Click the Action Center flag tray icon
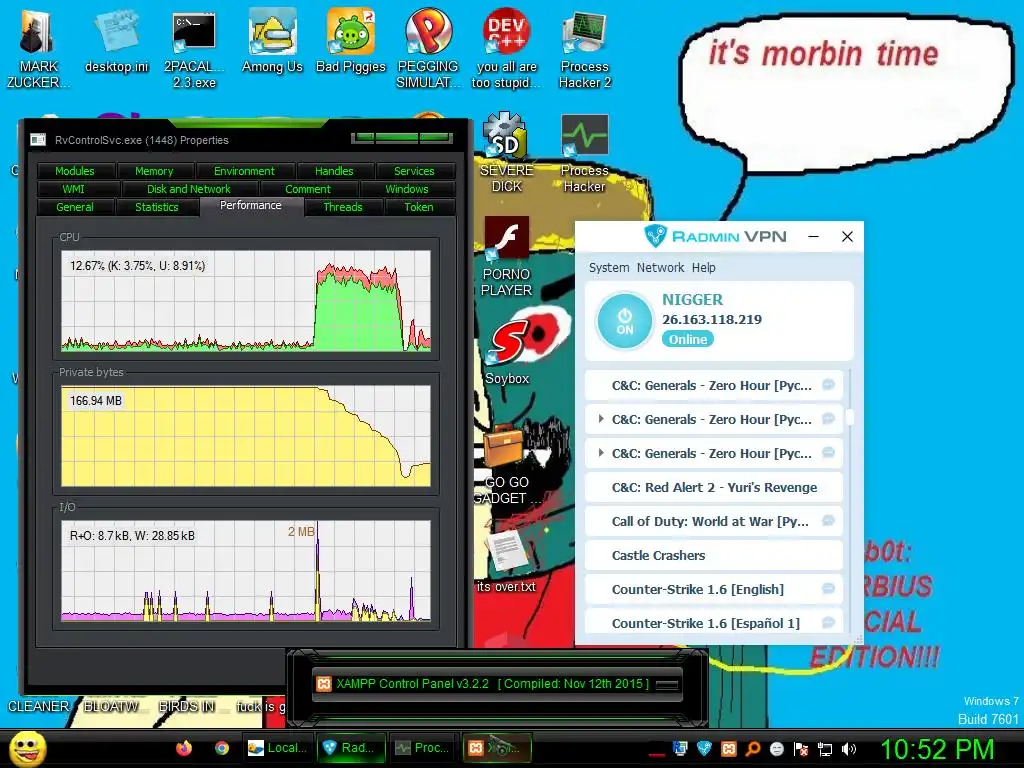Image resolution: width=1024 pixels, height=768 pixels. tap(801, 749)
